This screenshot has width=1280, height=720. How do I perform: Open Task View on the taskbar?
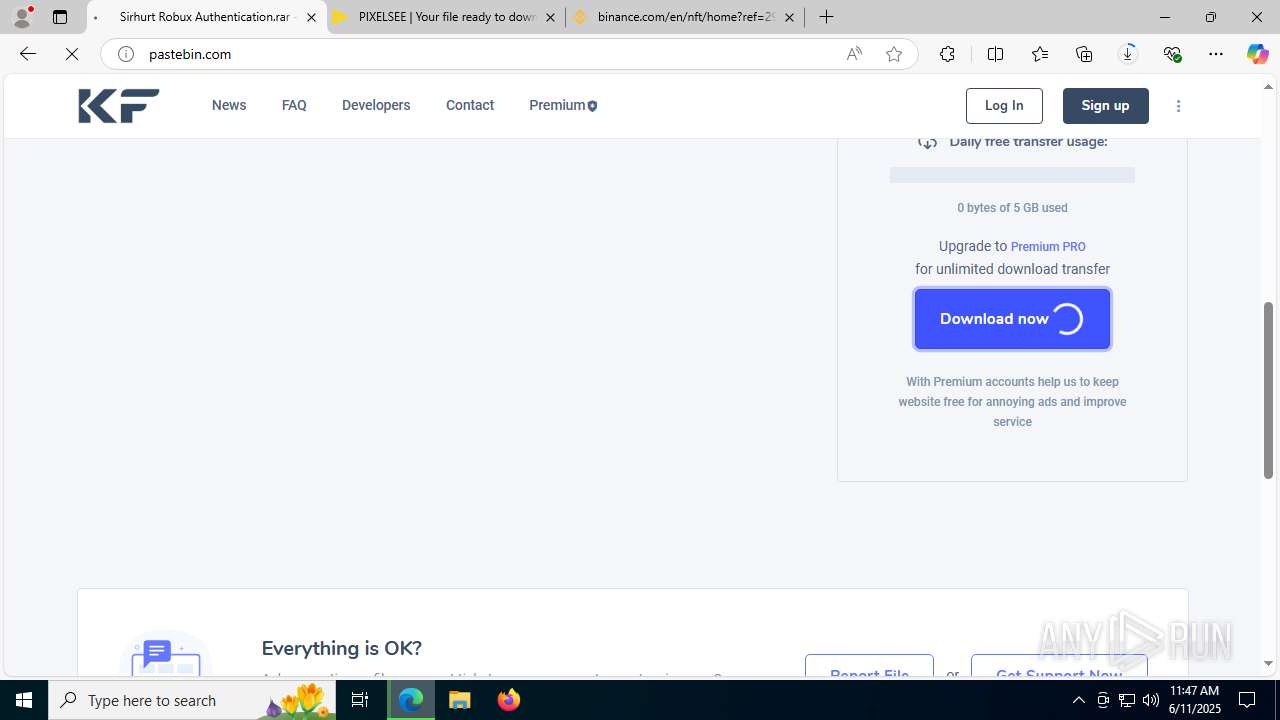click(x=360, y=700)
